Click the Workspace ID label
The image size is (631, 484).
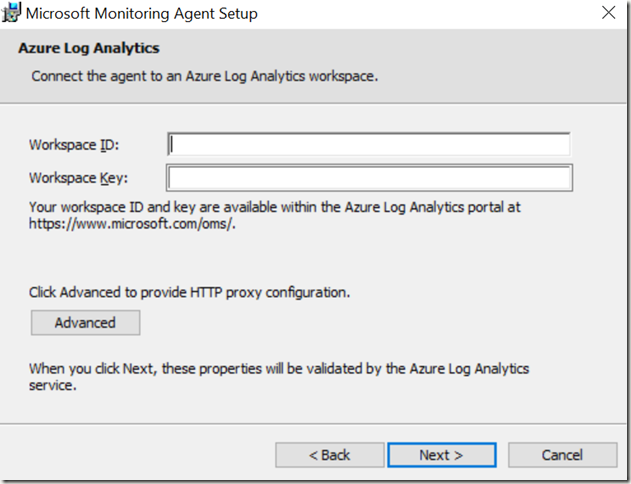point(74,145)
